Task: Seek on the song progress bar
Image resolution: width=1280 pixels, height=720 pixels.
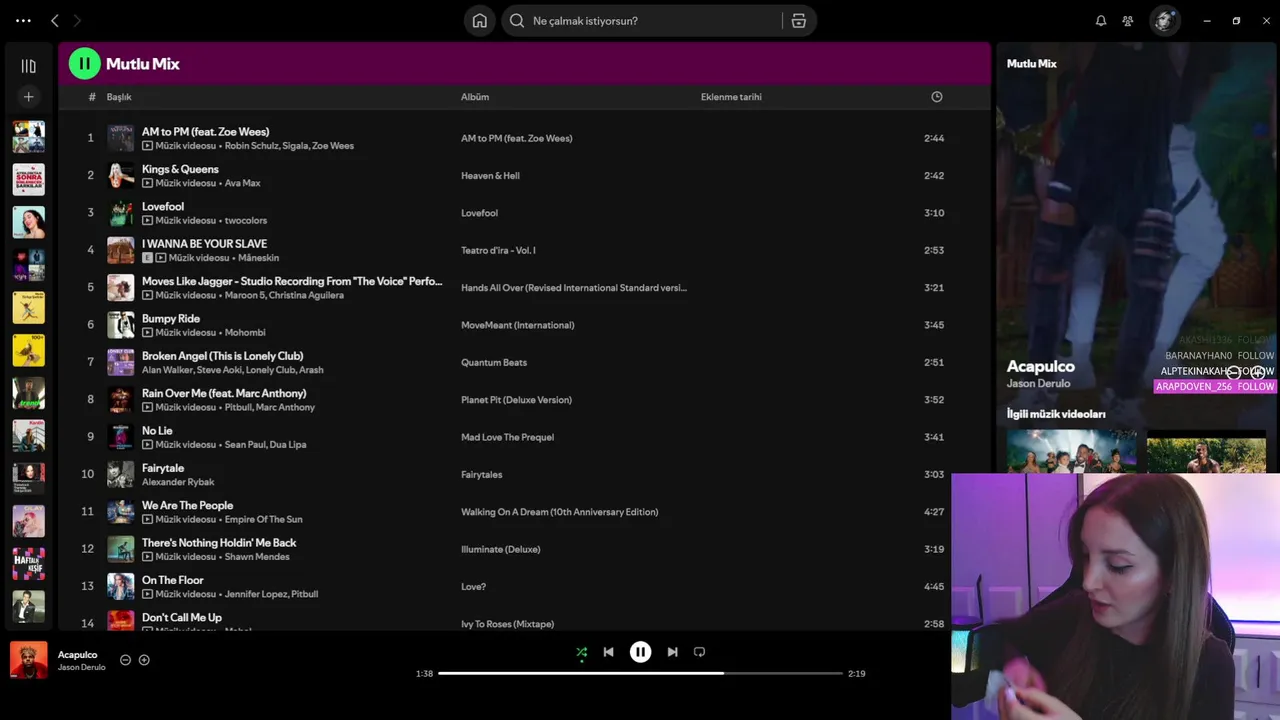Action: pyautogui.click(x=640, y=673)
